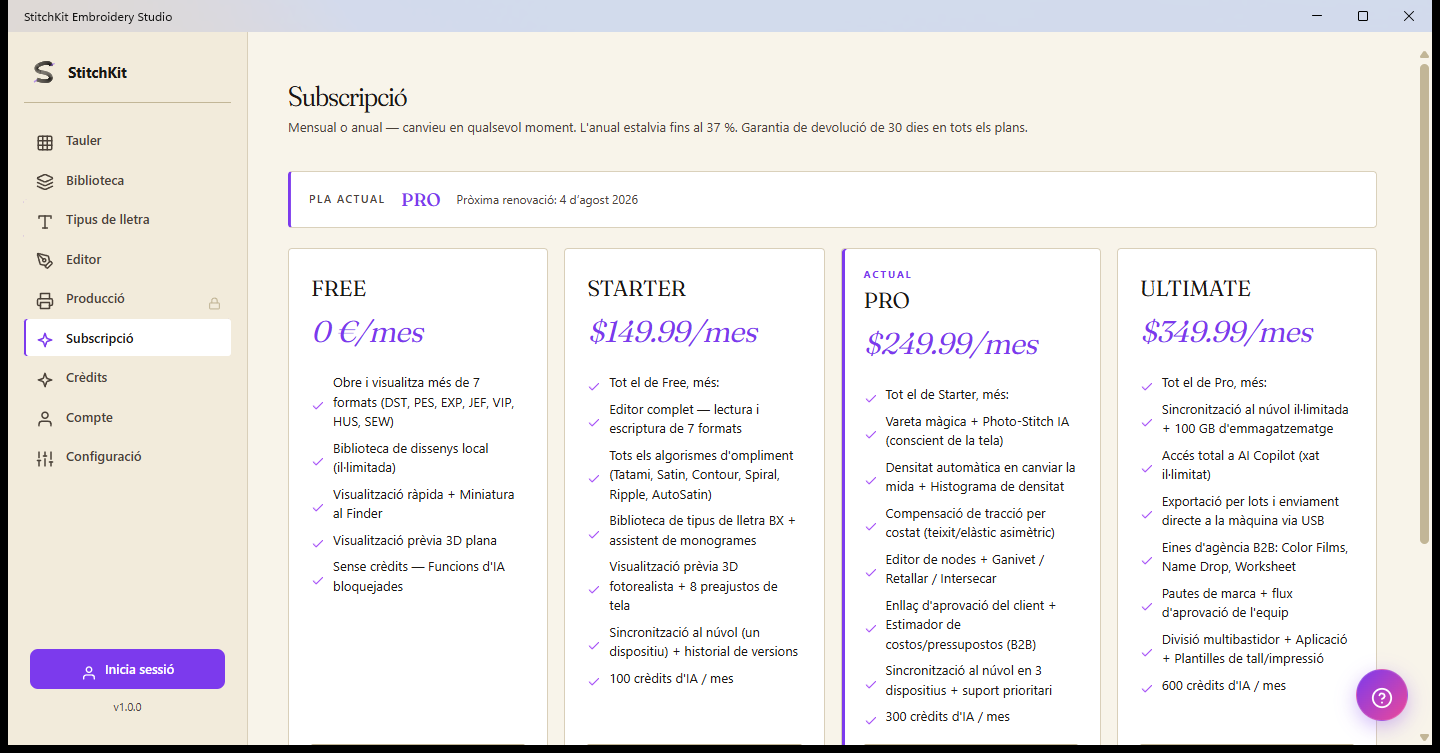
Task: Select the FREE plan card heading
Action: click(x=339, y=289)
